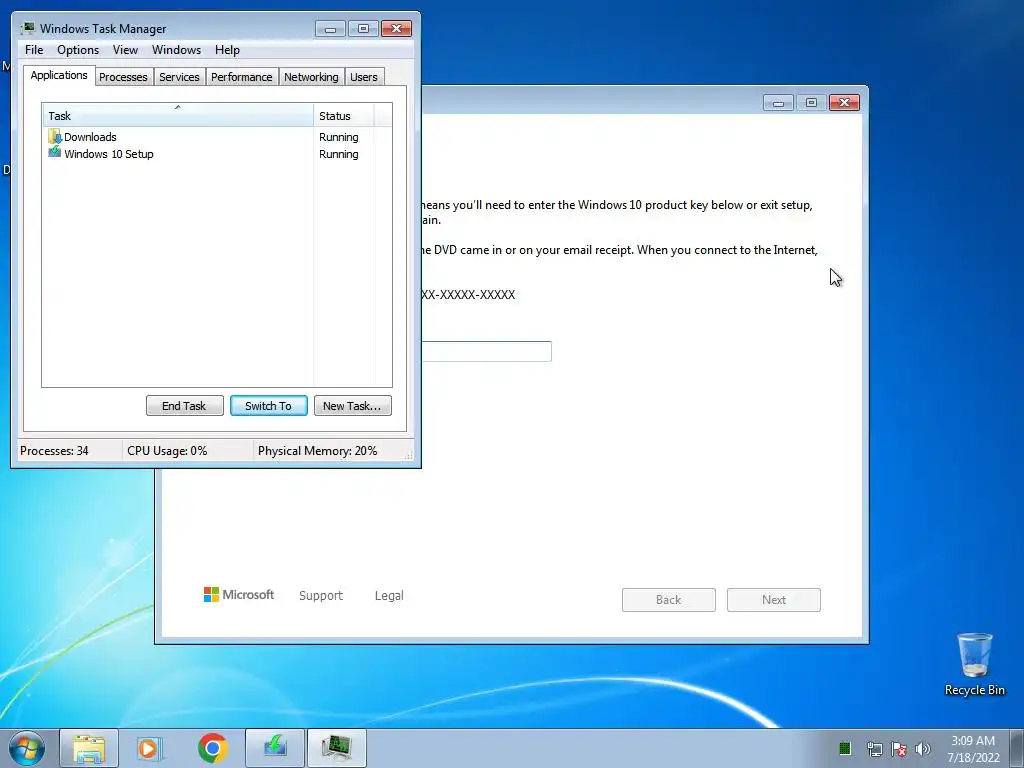Open the Legal link in Windows 10 Setup
Image resolution: width=1024 pixels, height=768 pixels.
(389, 596)
